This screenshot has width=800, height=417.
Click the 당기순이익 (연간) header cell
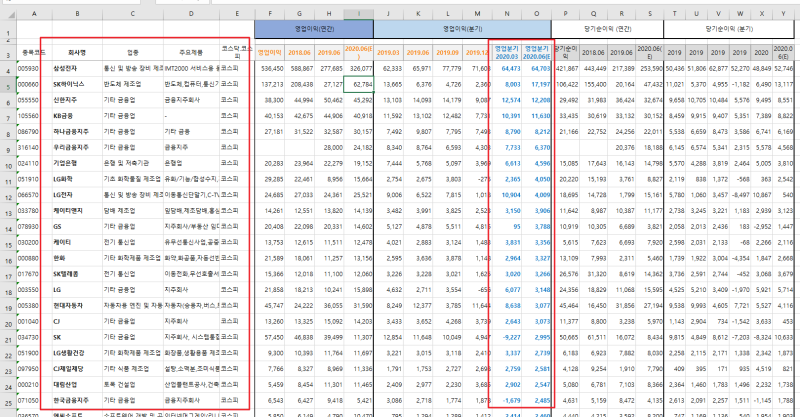[x=608, y=29]
